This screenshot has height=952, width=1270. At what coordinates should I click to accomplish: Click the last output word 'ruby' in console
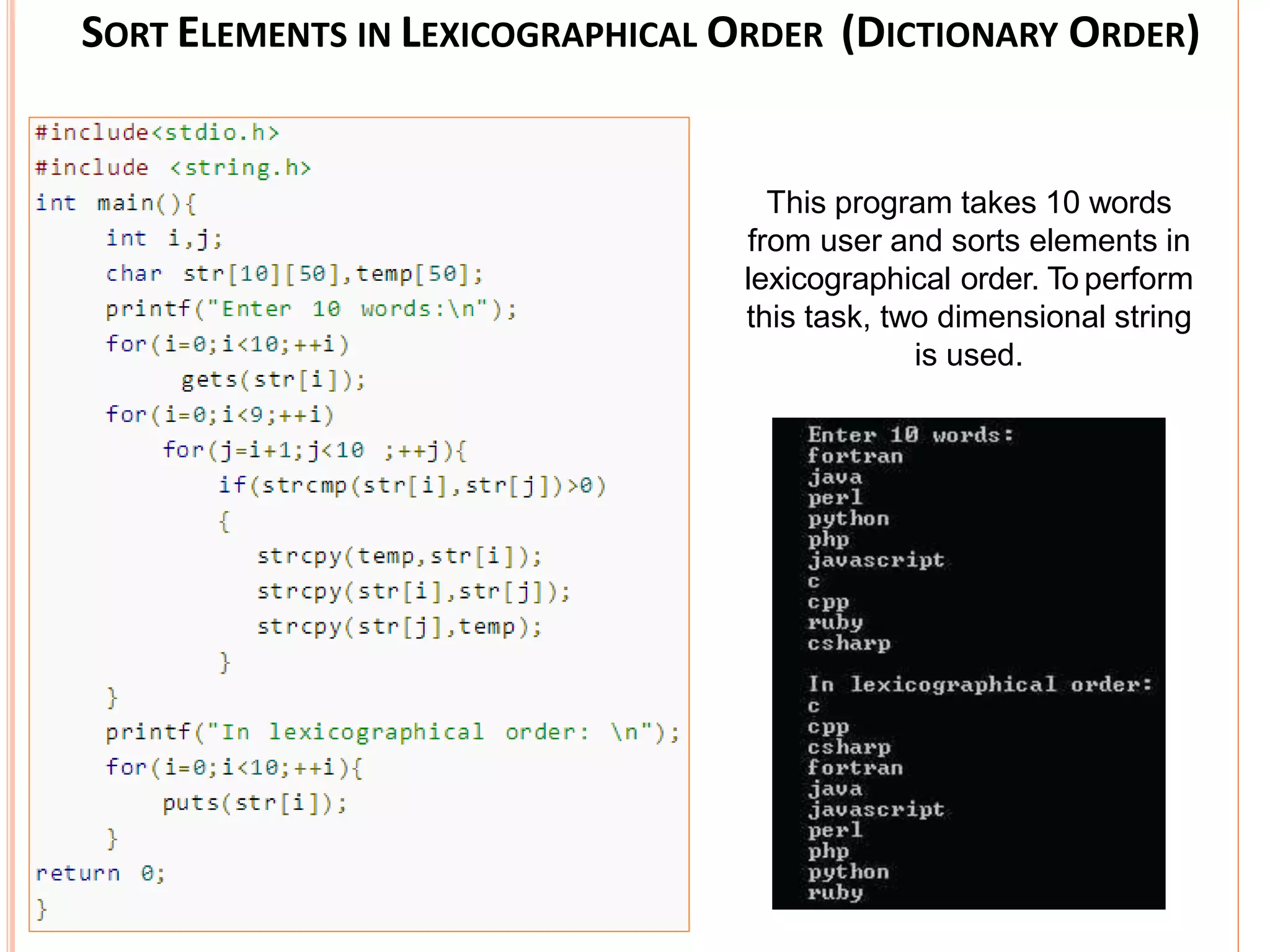point(835,892)
